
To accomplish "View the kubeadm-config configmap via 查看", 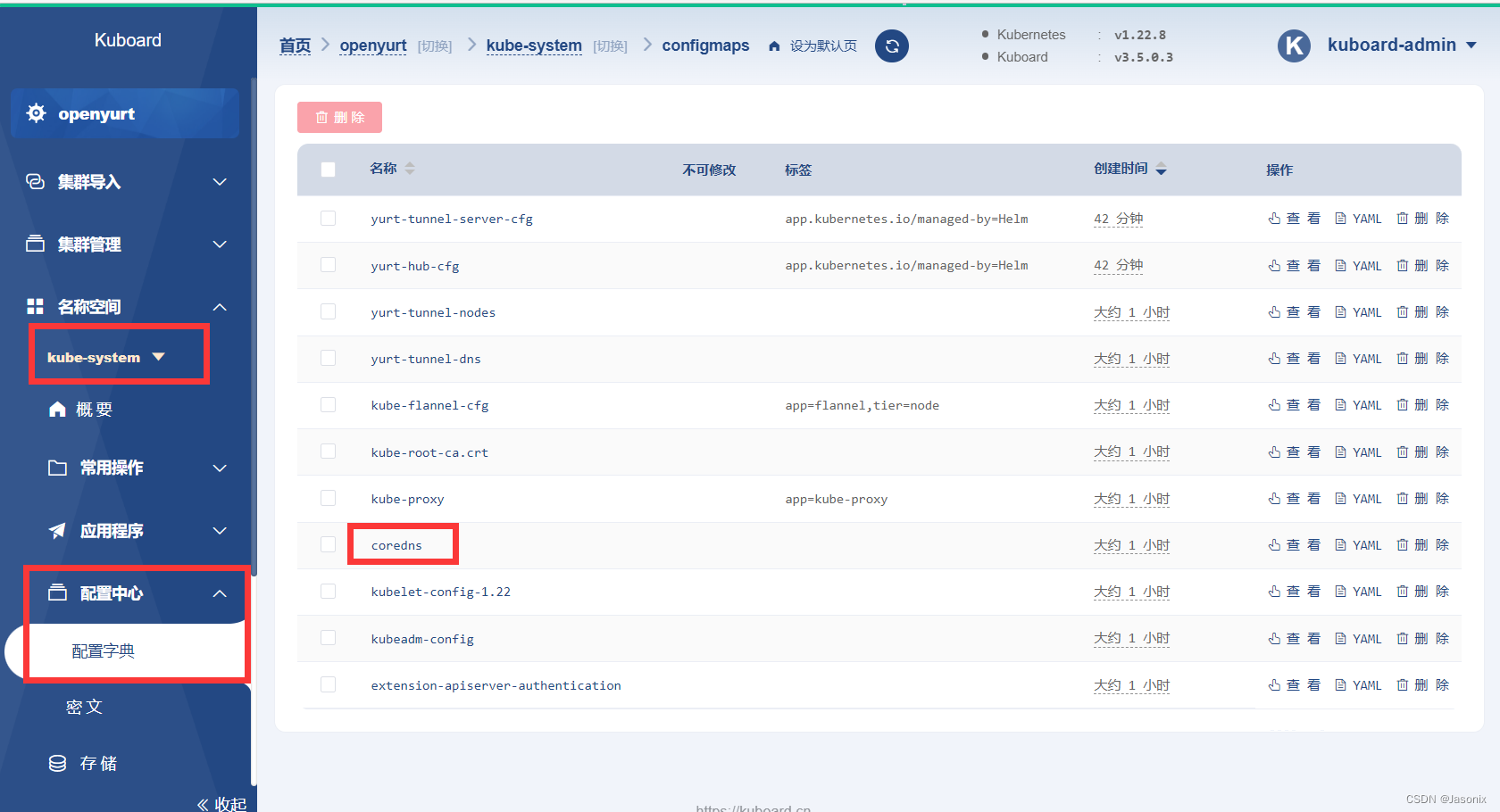I will pyautogui.click(x=1294, y=639).
